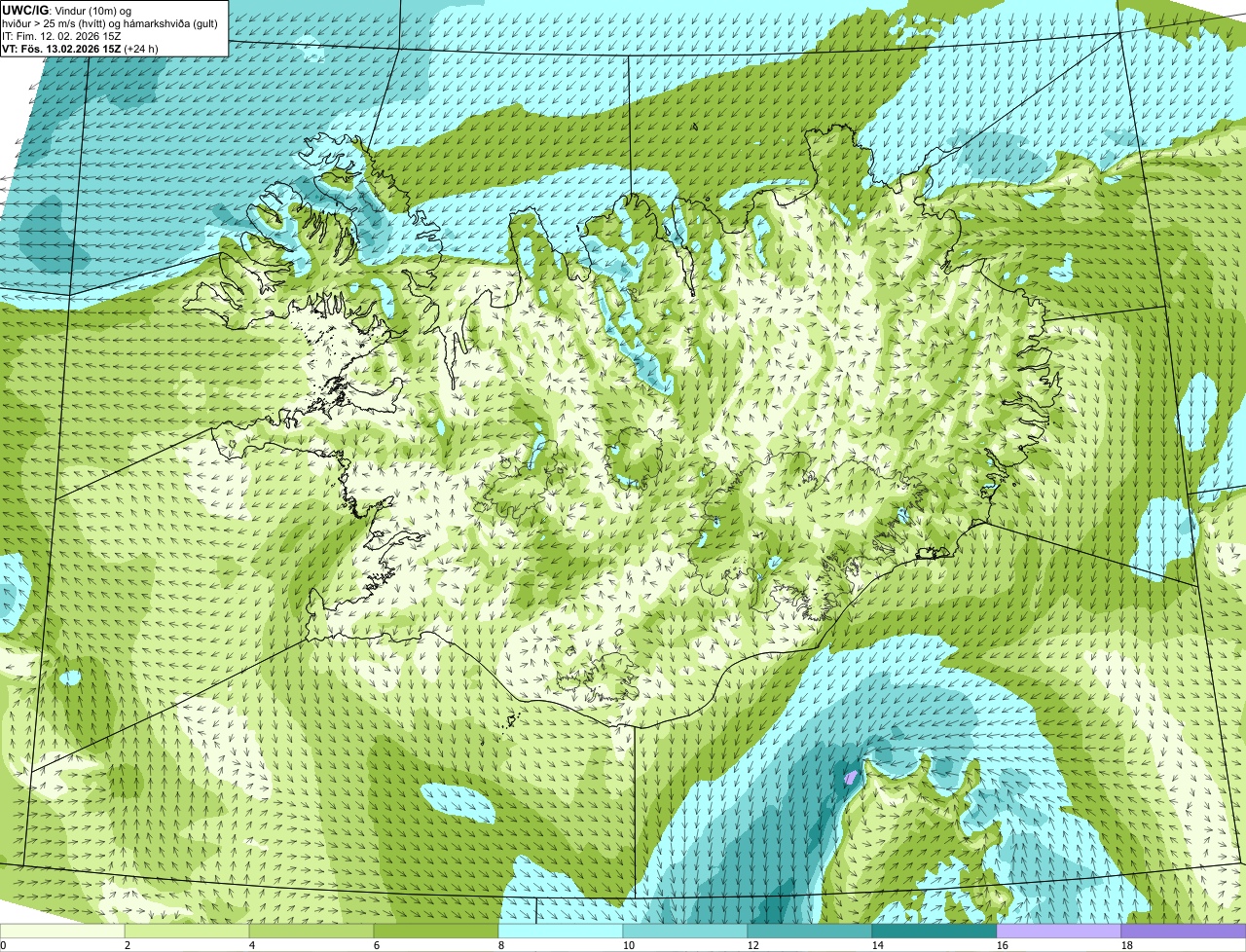Click the scale label "6"
Image resolution: width=1246 pixels, height=952 pixels.
[x=377, y=945]
